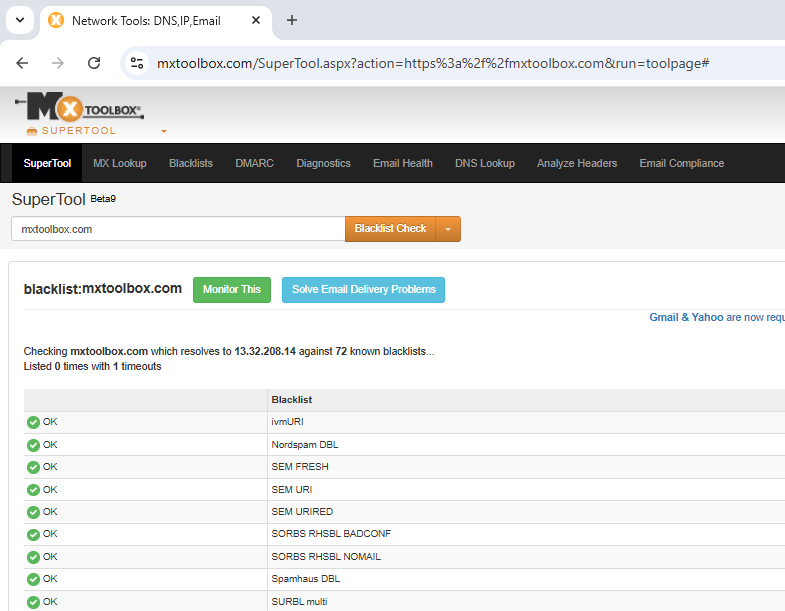The width and height of the screenshot is (785, 611).
Task: Open a new browser tab
Action: (292, 20)
